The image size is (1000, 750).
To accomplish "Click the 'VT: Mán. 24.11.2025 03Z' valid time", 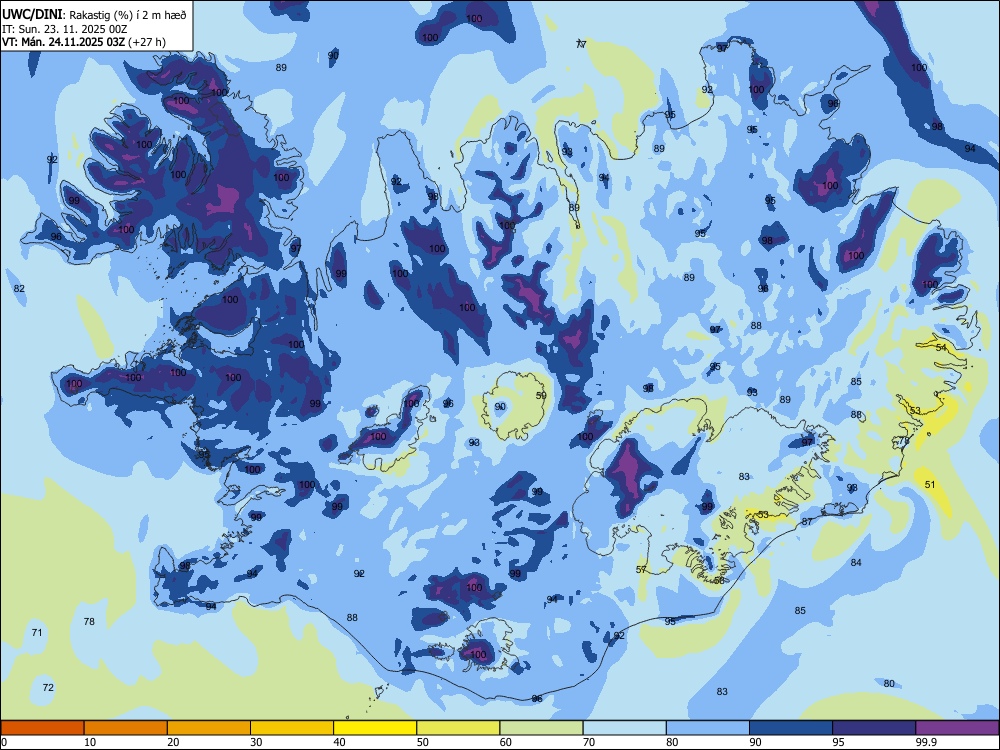I will [x=63, y=42].
